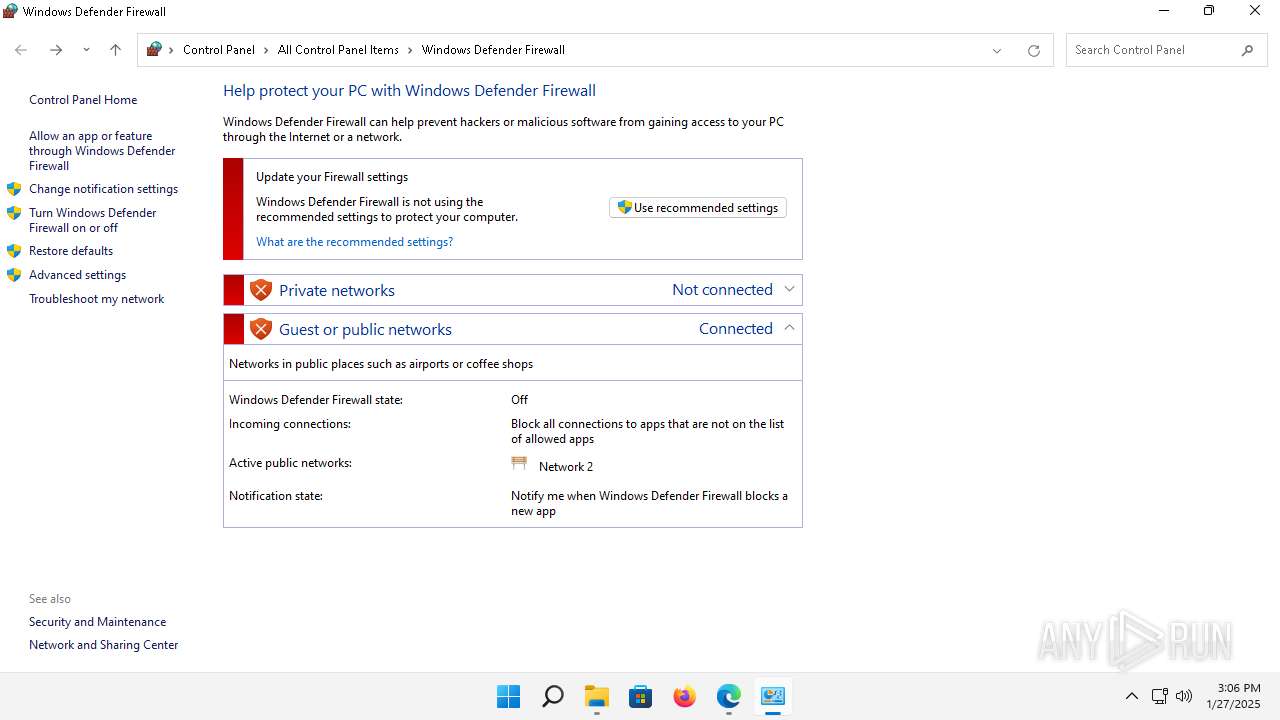Click the network tray icon
1280x720 pixels.
(x=1160, y=696)
